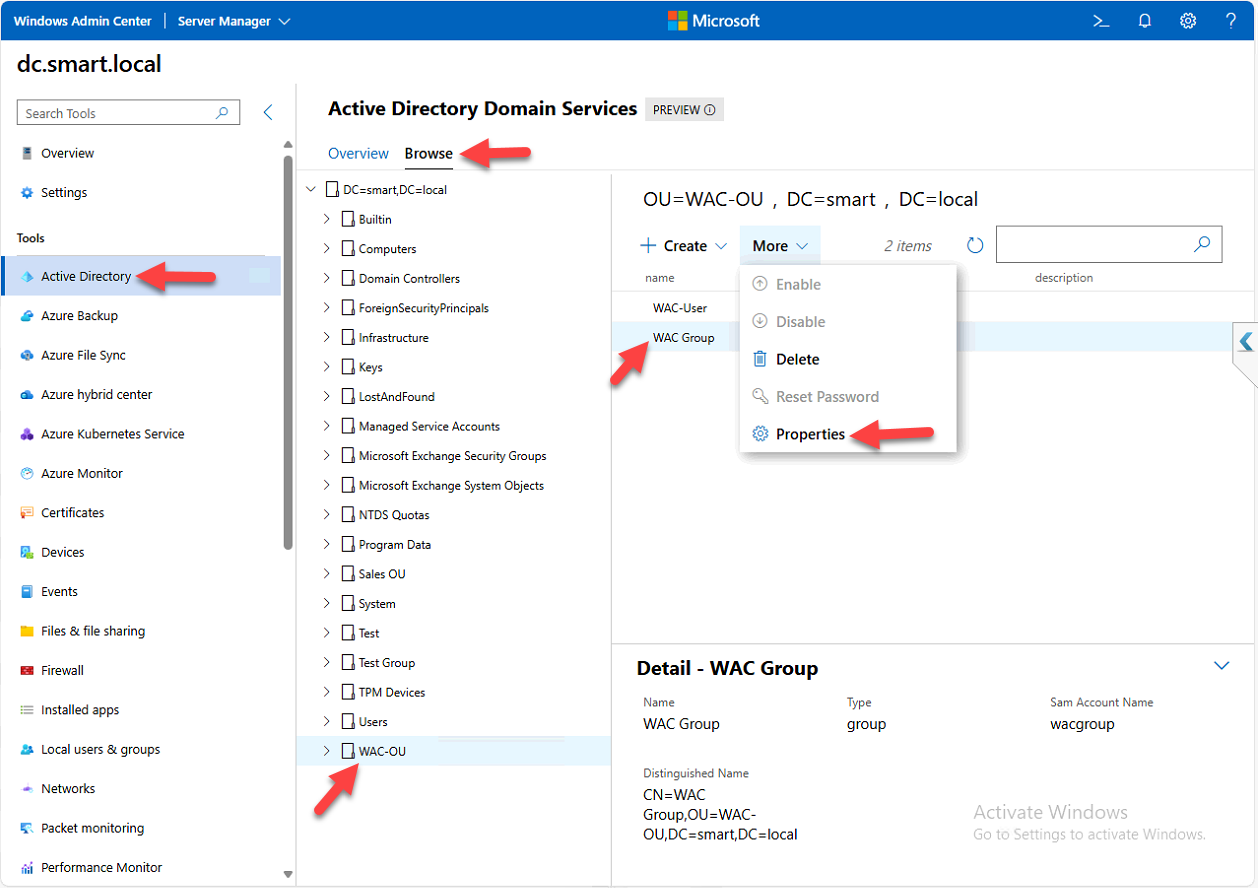Click the Packet monitoring icon

click(x=27, y=828)
